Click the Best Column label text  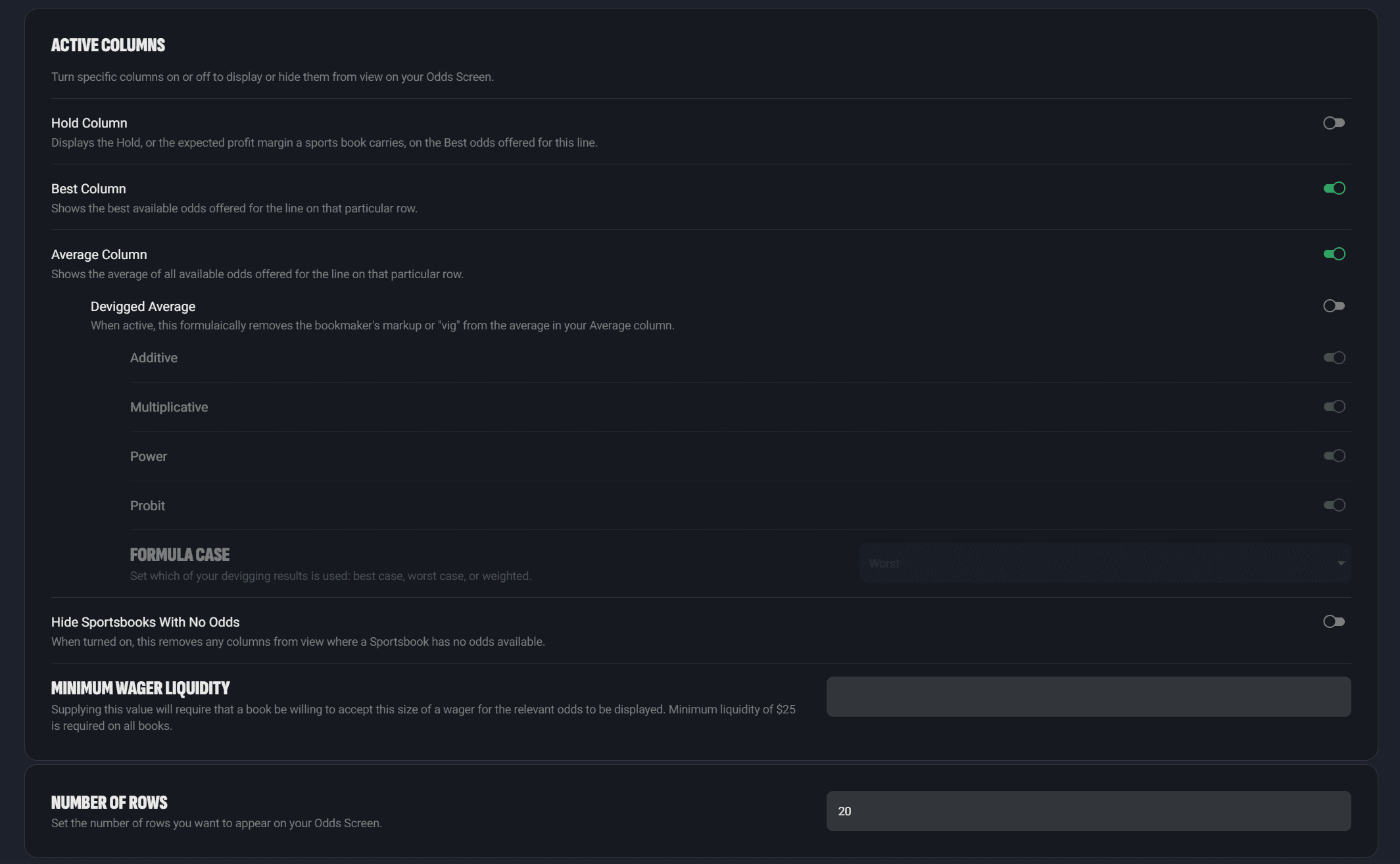89,188
